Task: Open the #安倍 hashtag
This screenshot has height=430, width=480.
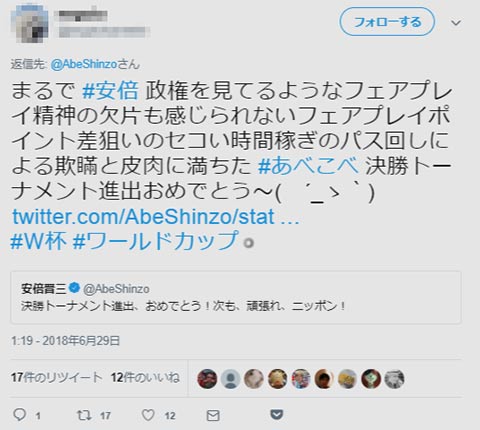Action: click(110, 90)
